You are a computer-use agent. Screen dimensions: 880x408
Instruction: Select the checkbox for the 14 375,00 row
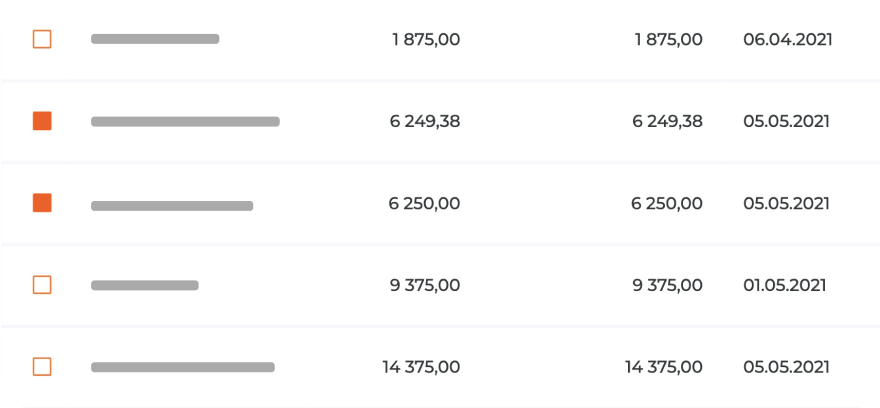pyautogui.click(x=42, y=366)
